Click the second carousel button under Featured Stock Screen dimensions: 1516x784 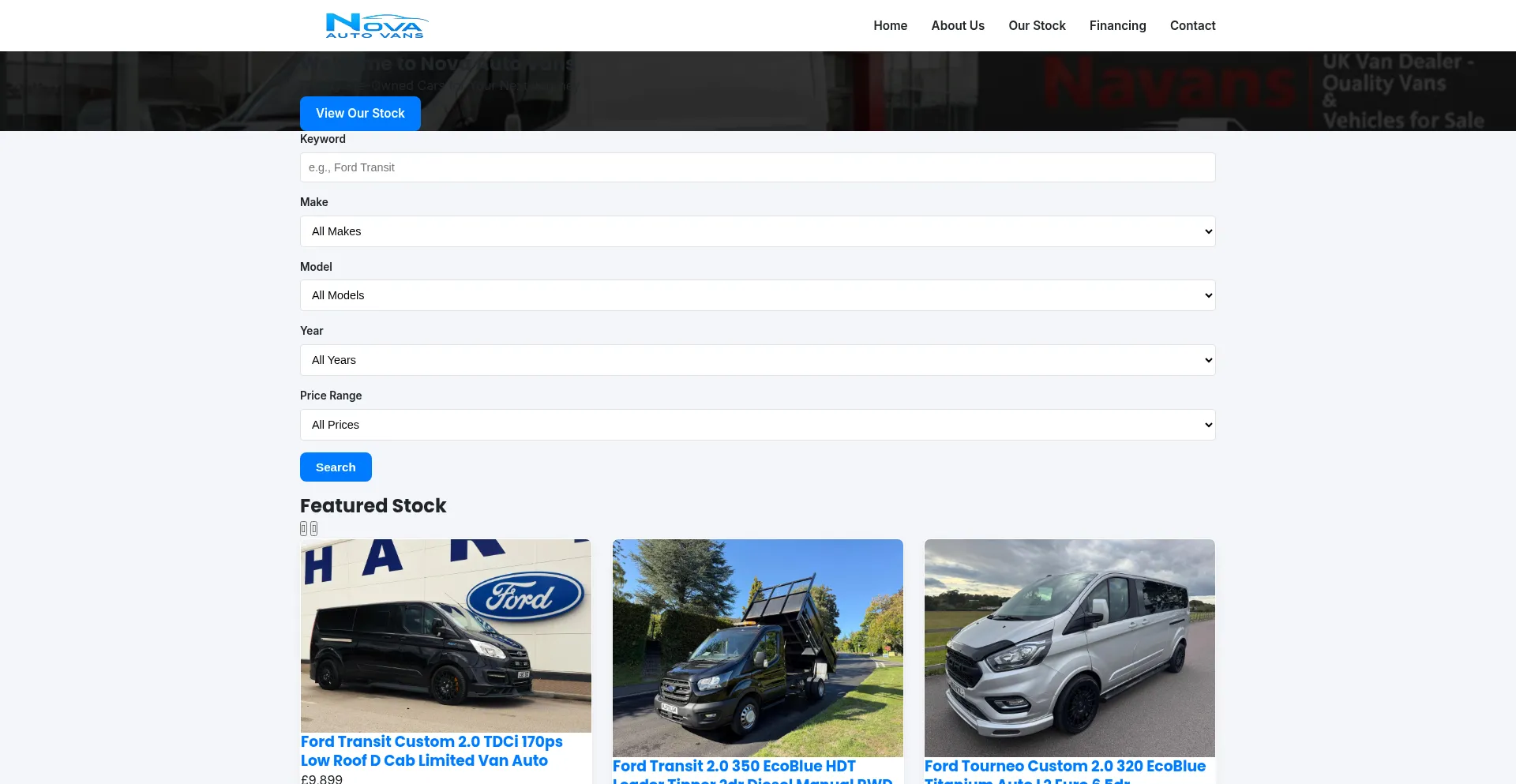pyautogui.click(x=313, y=529)
